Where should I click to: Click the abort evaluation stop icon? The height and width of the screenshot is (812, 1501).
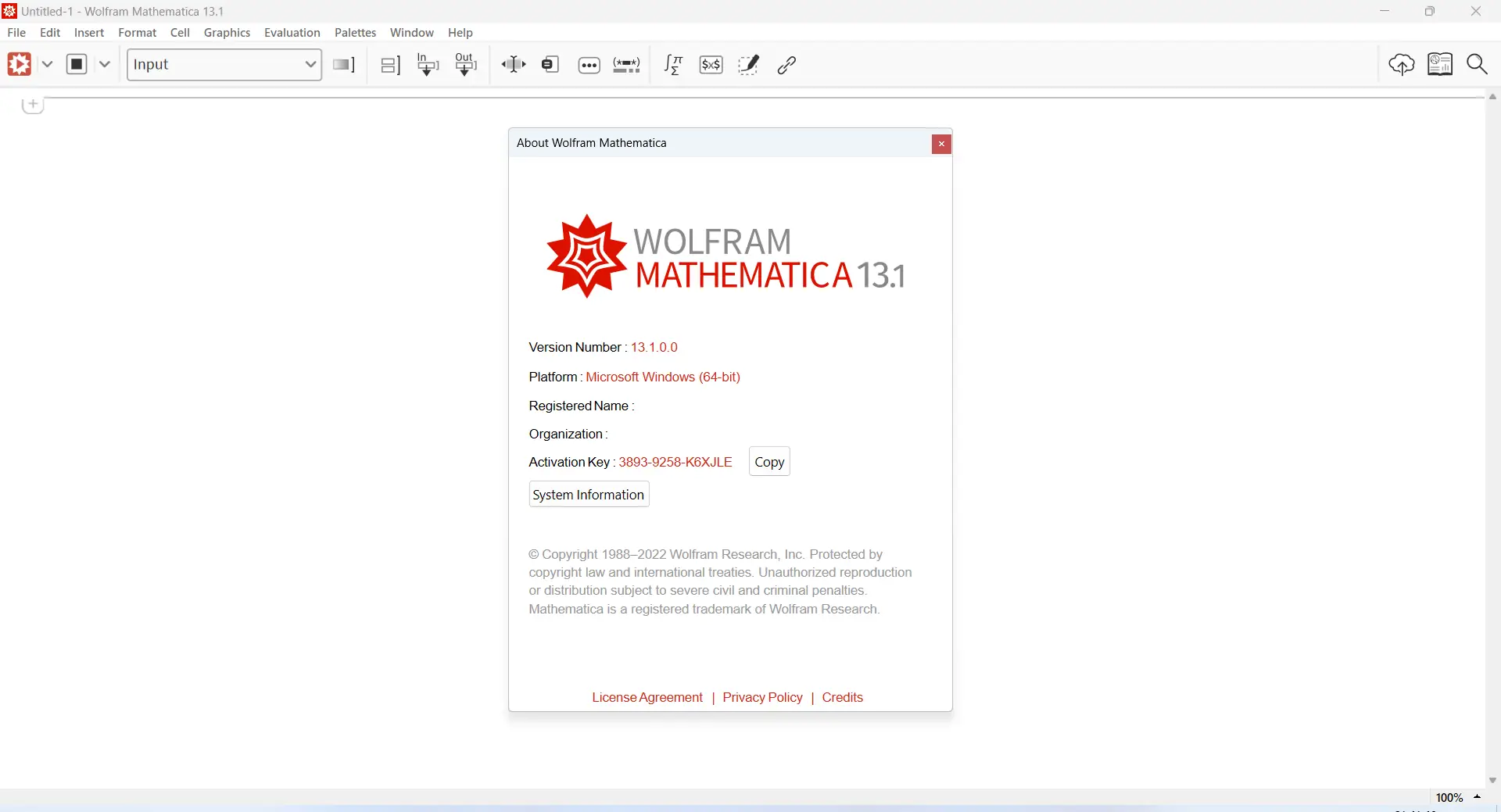(x=77, y=65)
